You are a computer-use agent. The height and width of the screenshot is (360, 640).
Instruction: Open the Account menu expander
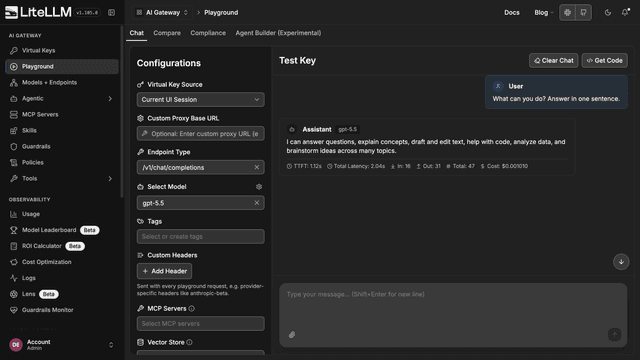coord(111,345)
